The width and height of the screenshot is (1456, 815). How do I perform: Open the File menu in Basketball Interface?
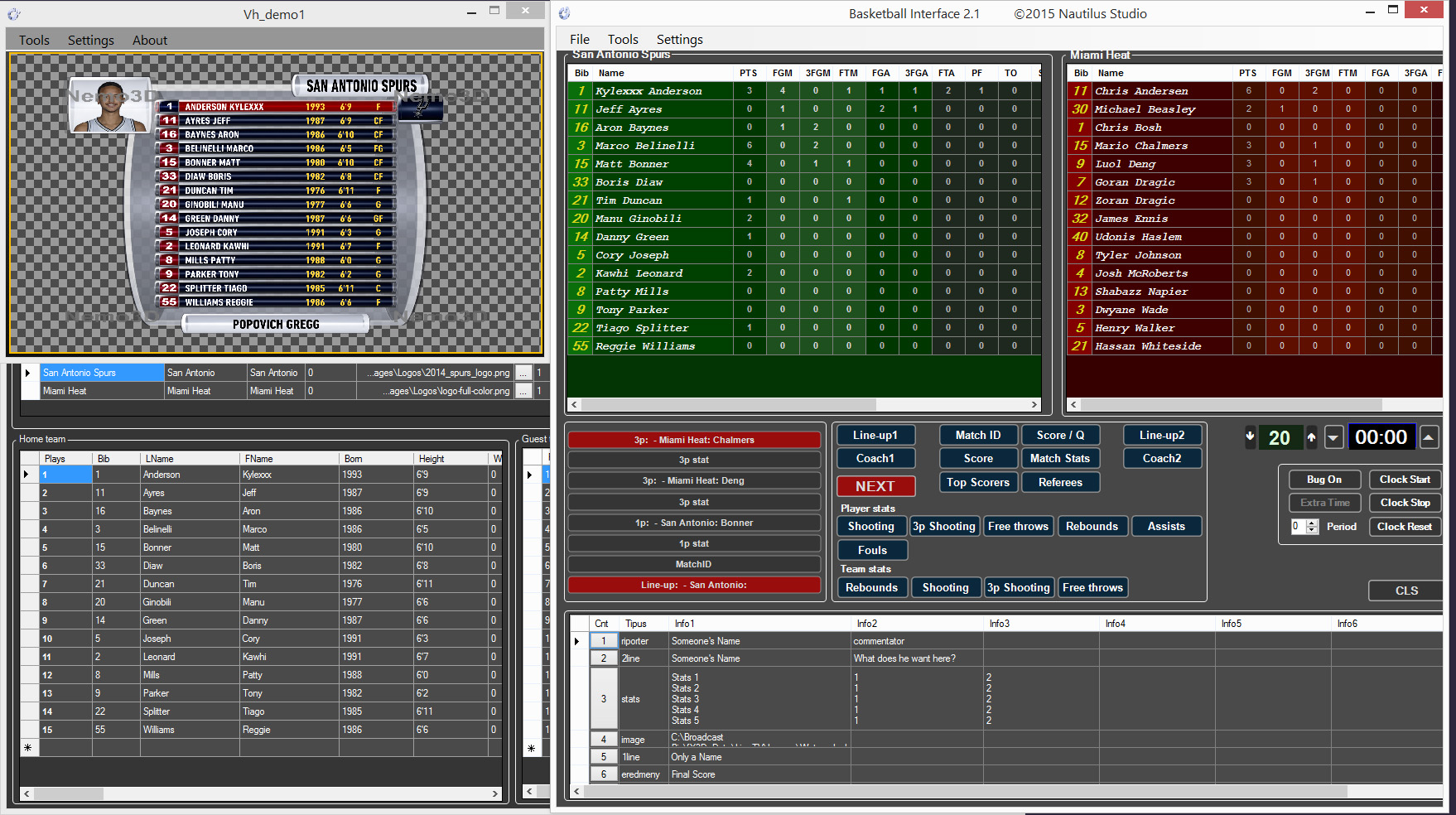point(579,39)
